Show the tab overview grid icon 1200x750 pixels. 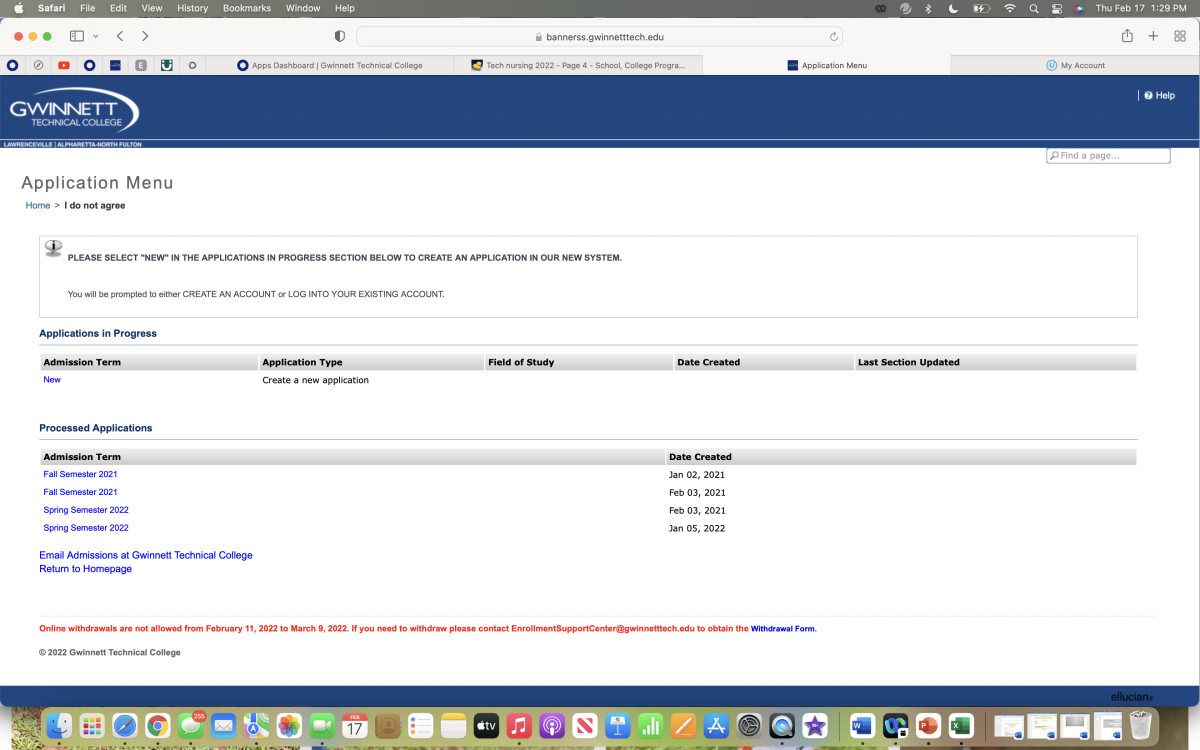[x=1179, y=36]
